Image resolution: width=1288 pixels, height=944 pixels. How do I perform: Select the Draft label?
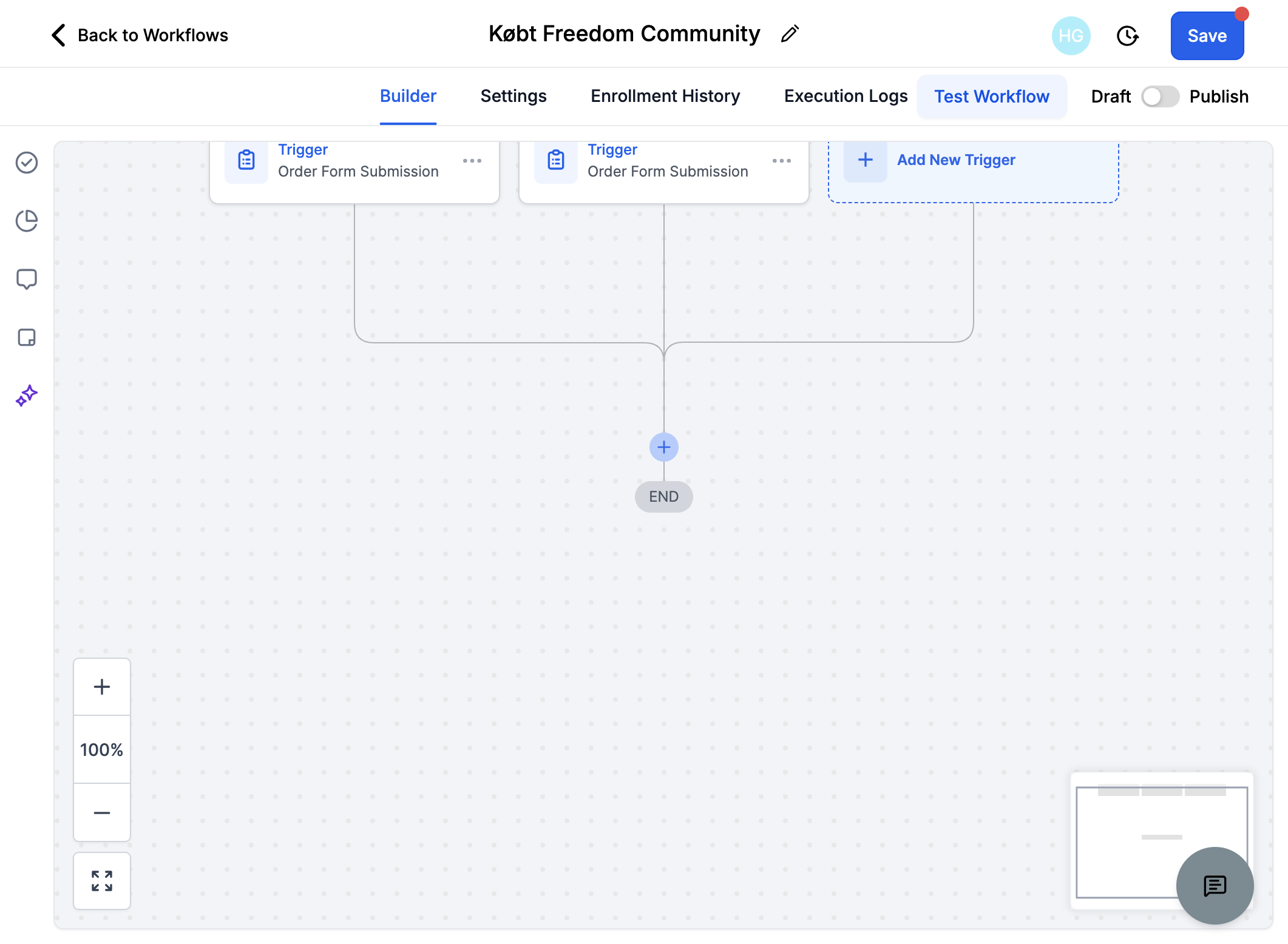coord(1111,96)
